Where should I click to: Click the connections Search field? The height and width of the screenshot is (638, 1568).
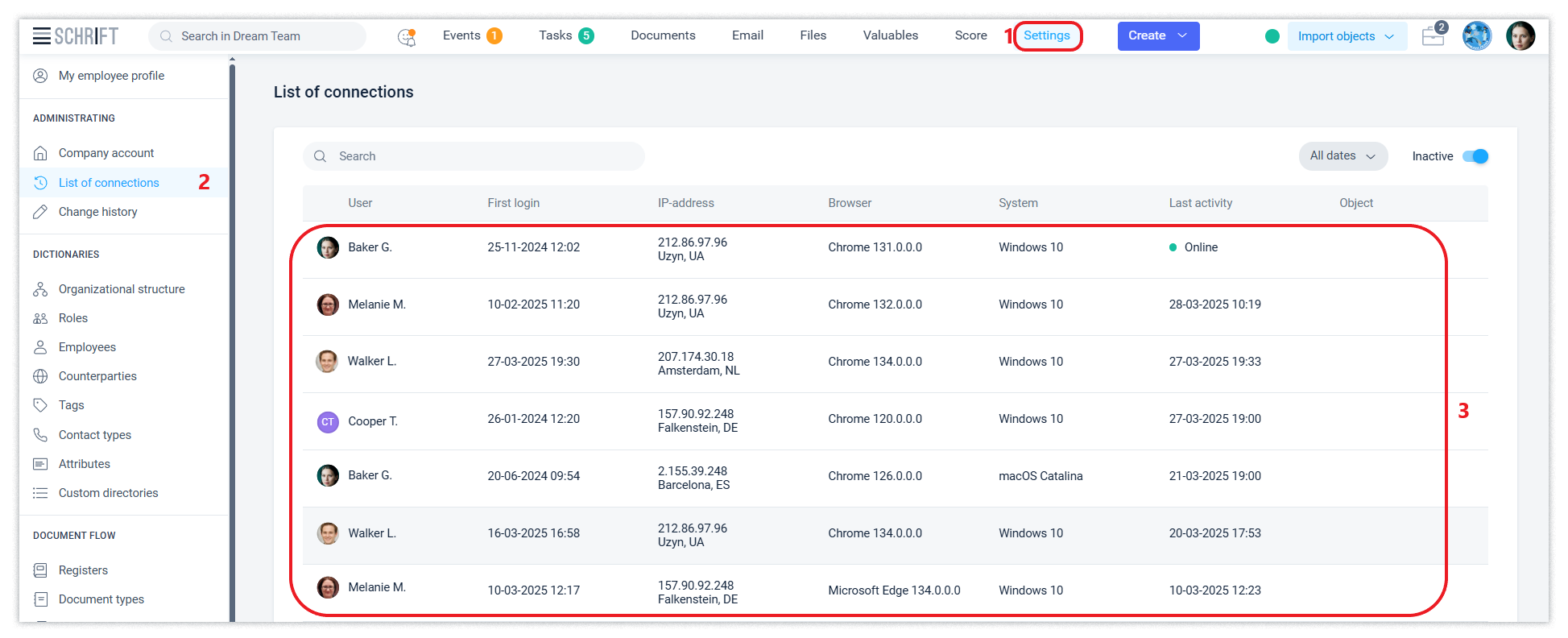474,156
